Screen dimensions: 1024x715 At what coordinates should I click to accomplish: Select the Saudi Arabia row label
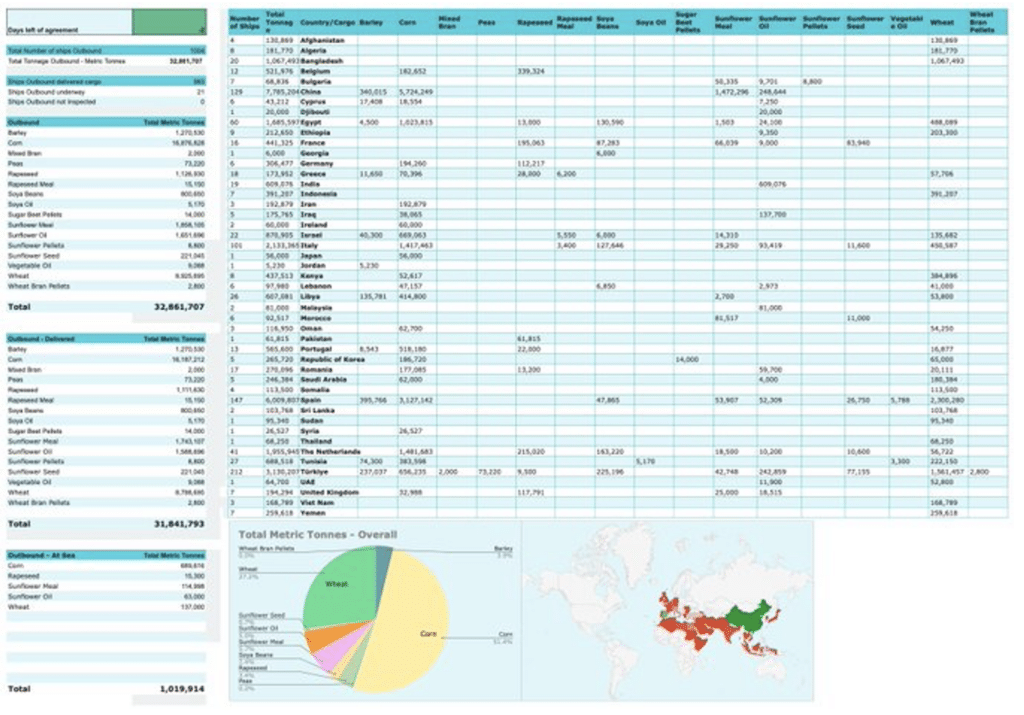coord(323,379)
